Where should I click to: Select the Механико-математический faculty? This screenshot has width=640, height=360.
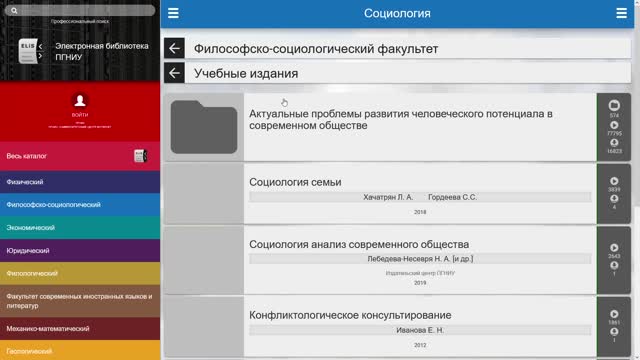80,329
